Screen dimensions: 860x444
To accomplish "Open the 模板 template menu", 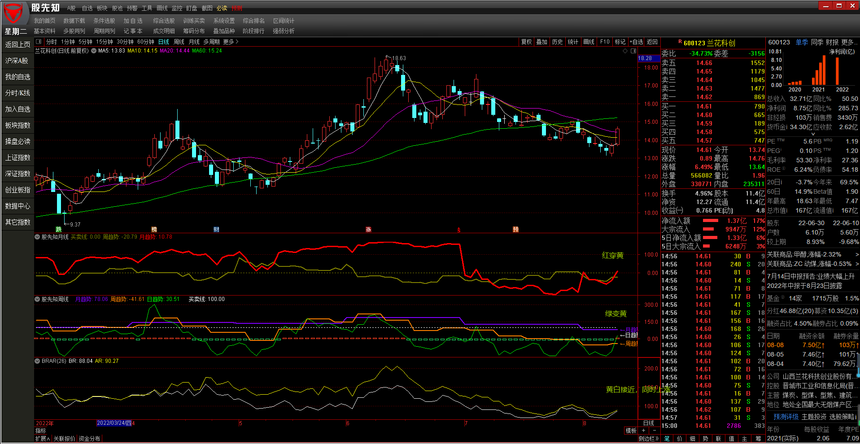I will (x=631, y=430).
